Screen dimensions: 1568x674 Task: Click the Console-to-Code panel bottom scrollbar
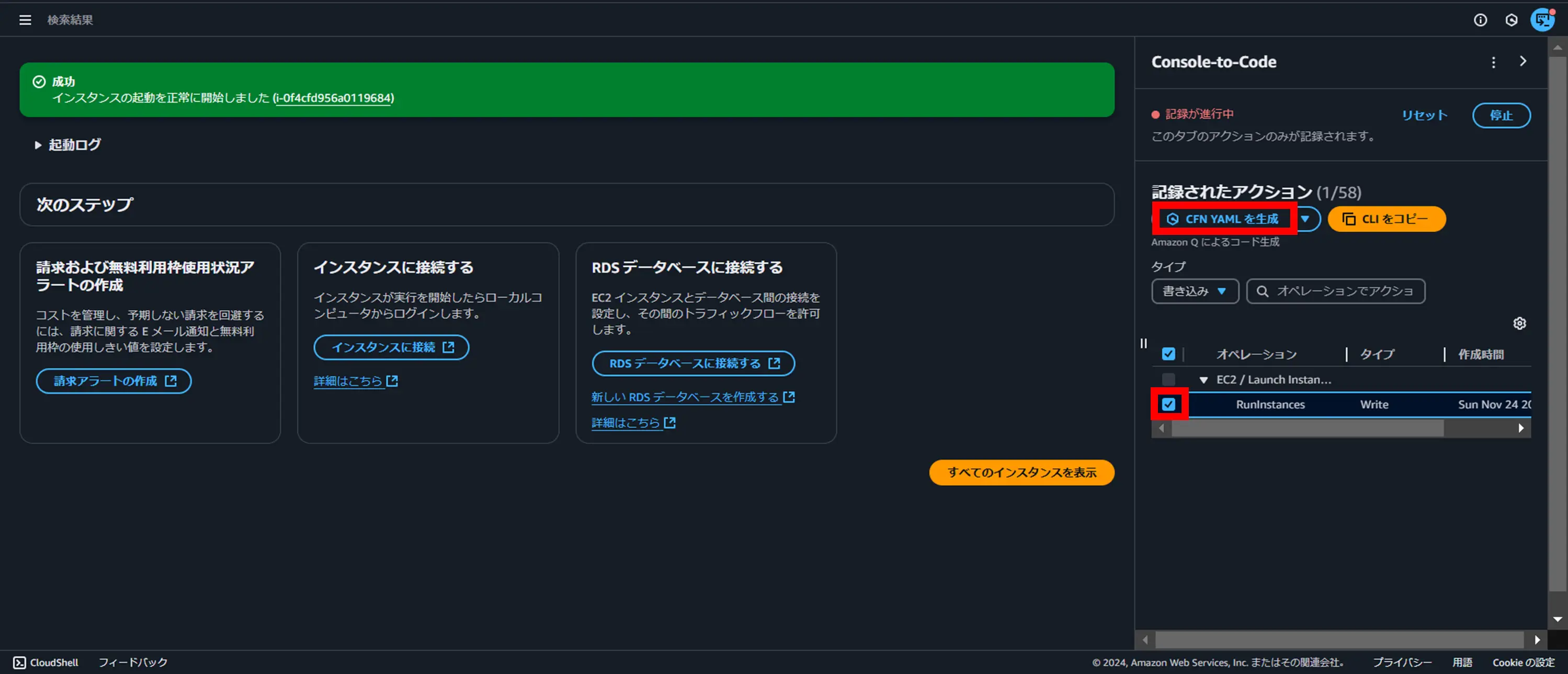point(1339,640)
